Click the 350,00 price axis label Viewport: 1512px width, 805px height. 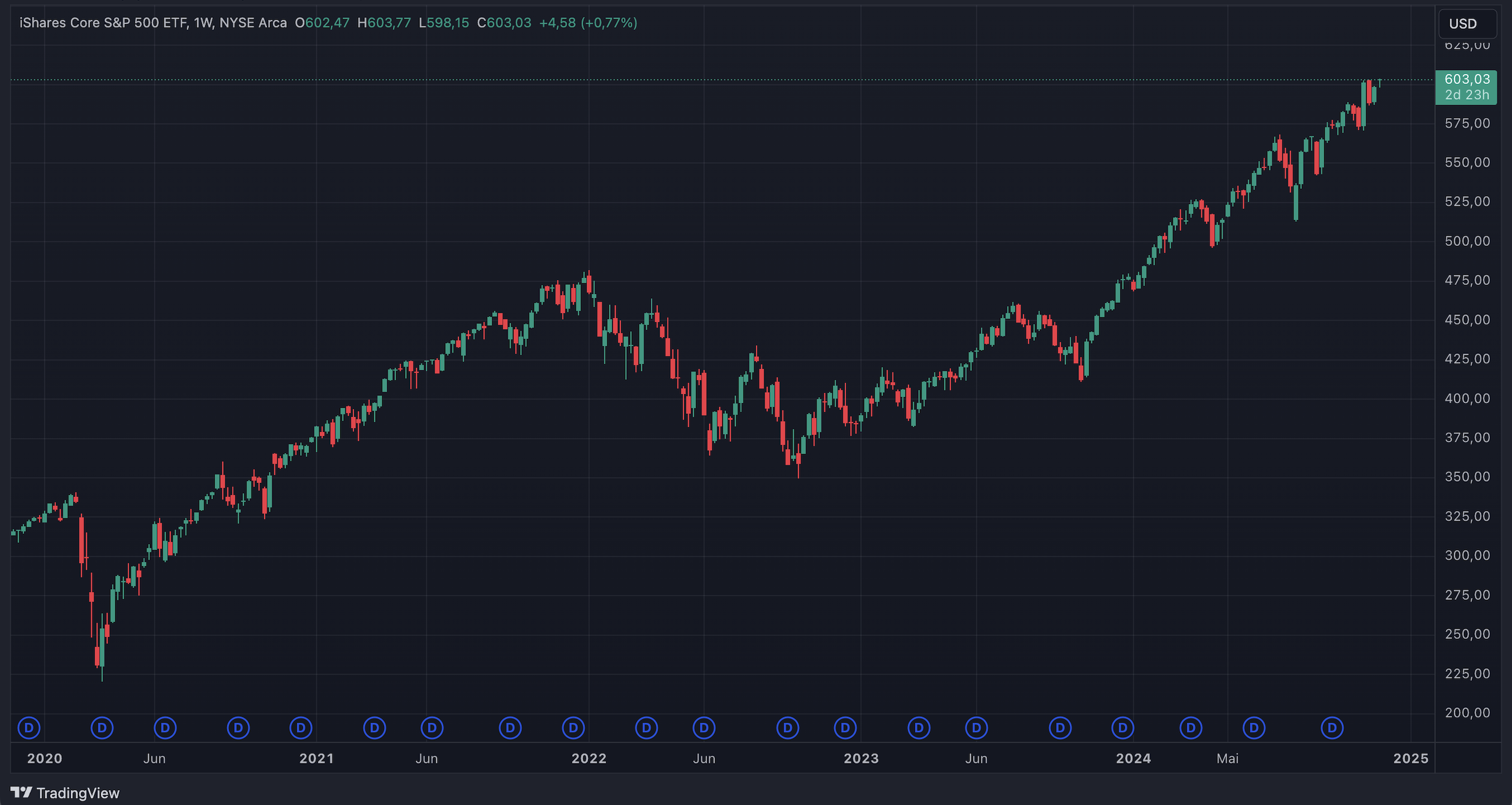[1467, 477]
